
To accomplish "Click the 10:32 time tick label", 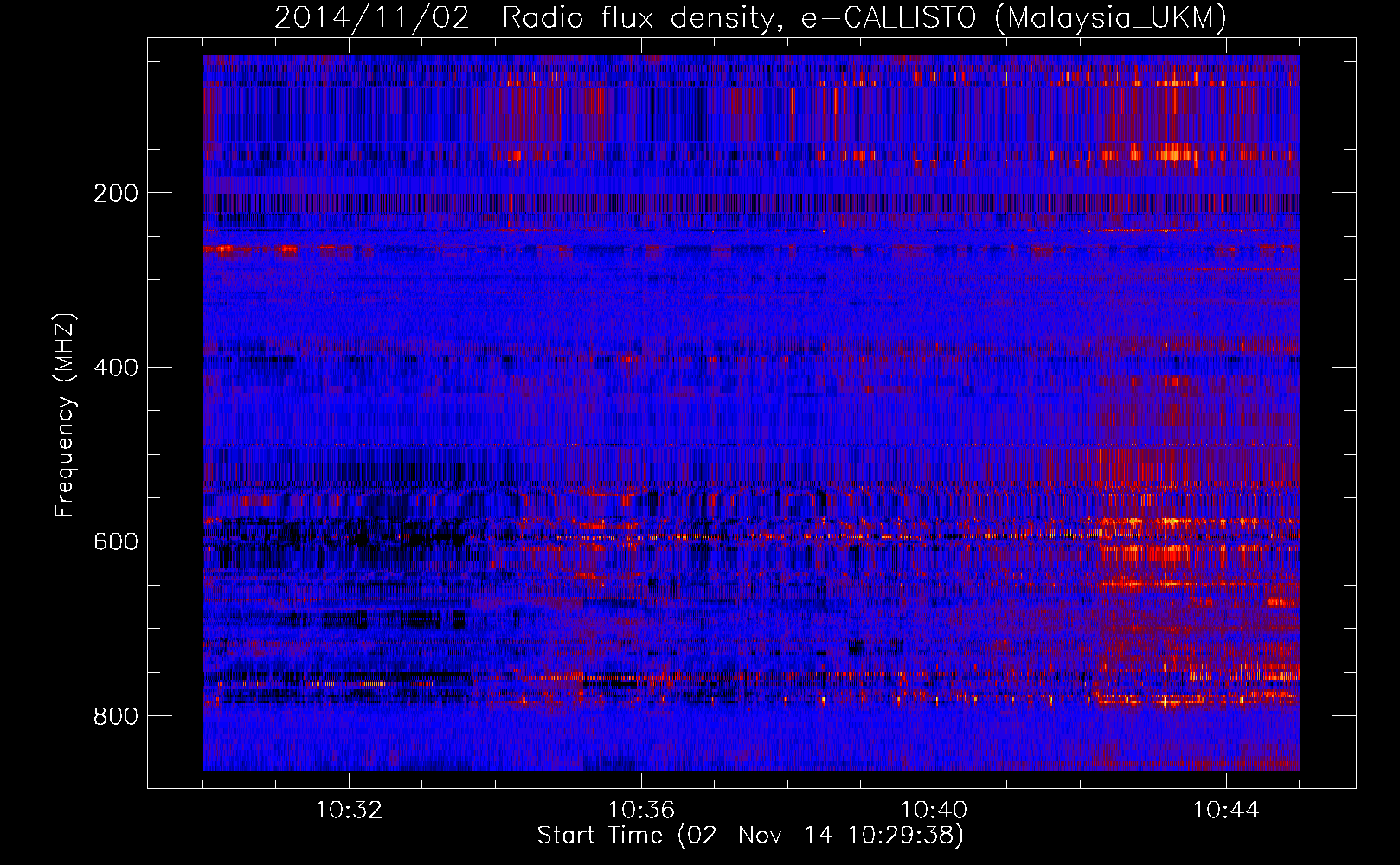I will click(x=349, y=811).
